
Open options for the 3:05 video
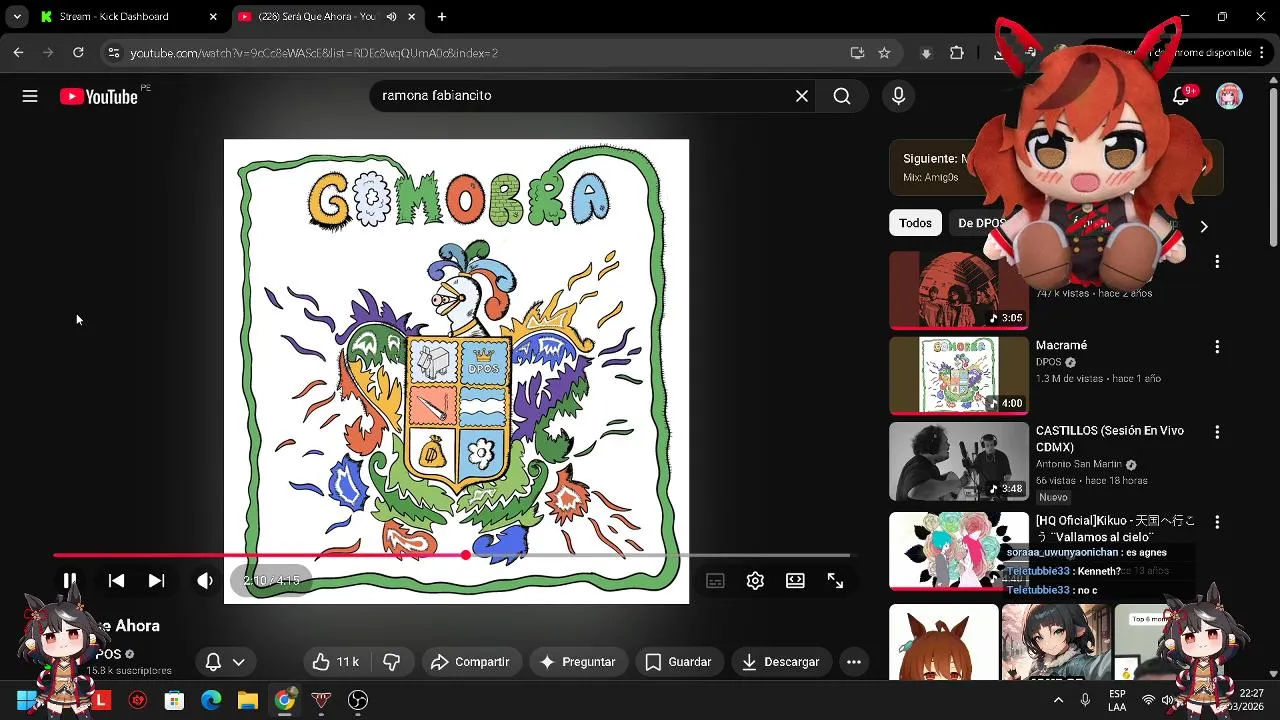coord(1217,262)
